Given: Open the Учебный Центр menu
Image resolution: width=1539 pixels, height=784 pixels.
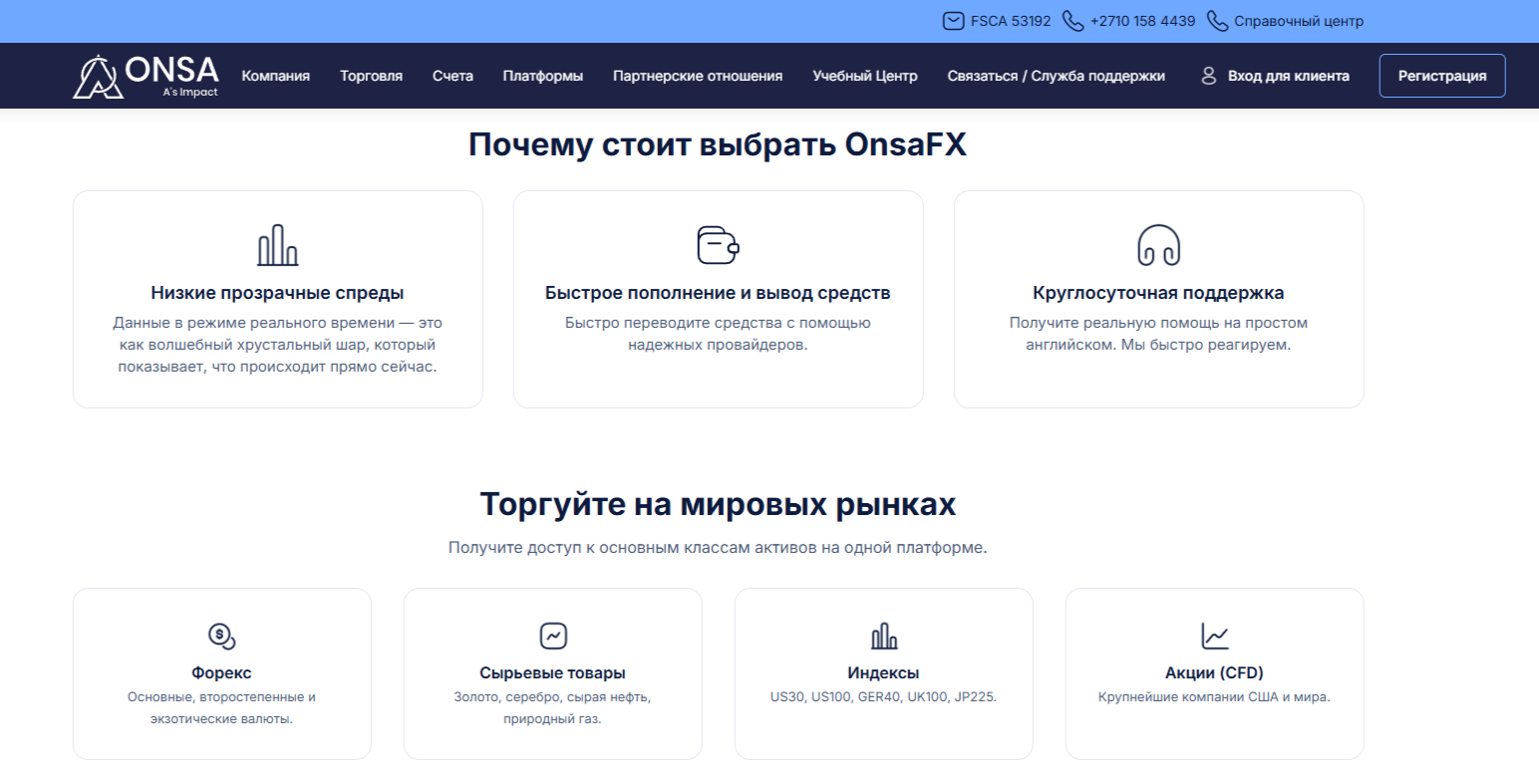Looking at the screenshot, I should pyautogui.click(x=864, y=76).
